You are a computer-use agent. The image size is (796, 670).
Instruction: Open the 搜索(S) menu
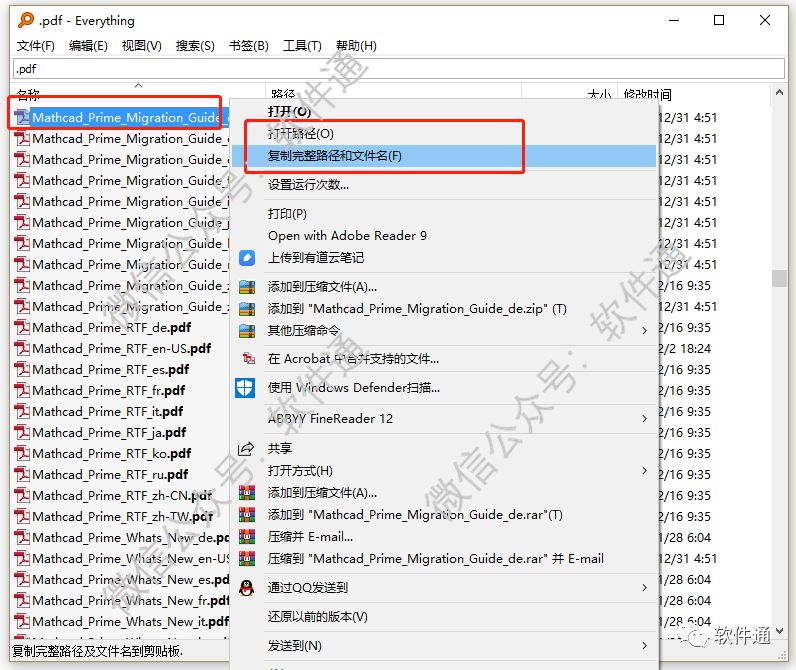[x=195, y=46]
